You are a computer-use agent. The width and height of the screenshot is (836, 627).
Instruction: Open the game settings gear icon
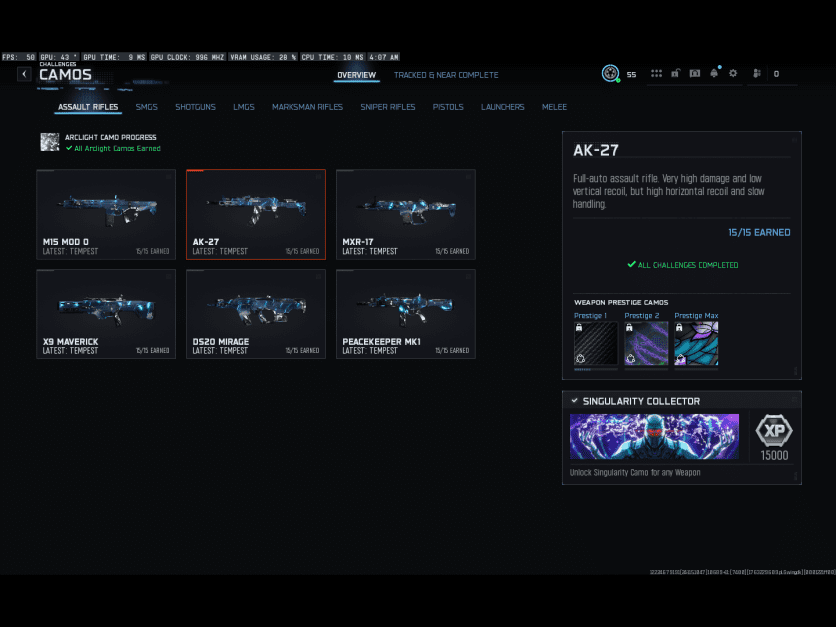click(x=733, y=72)
